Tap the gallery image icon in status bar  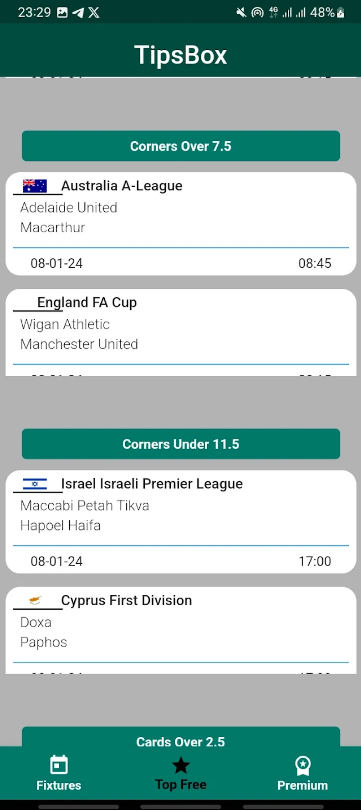tap(62, 12)
